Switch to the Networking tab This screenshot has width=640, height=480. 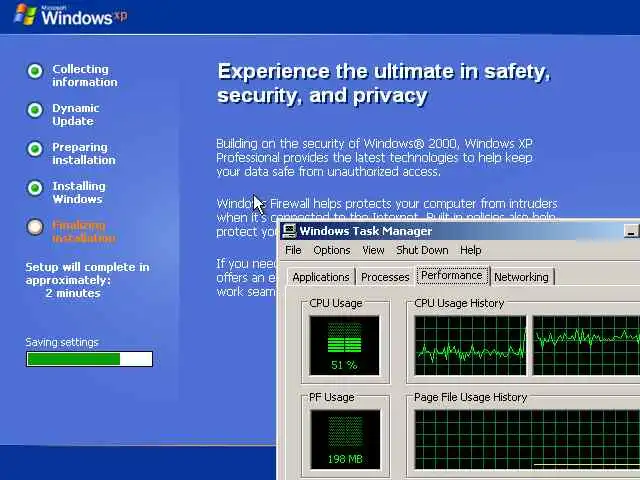pos(521,277)
